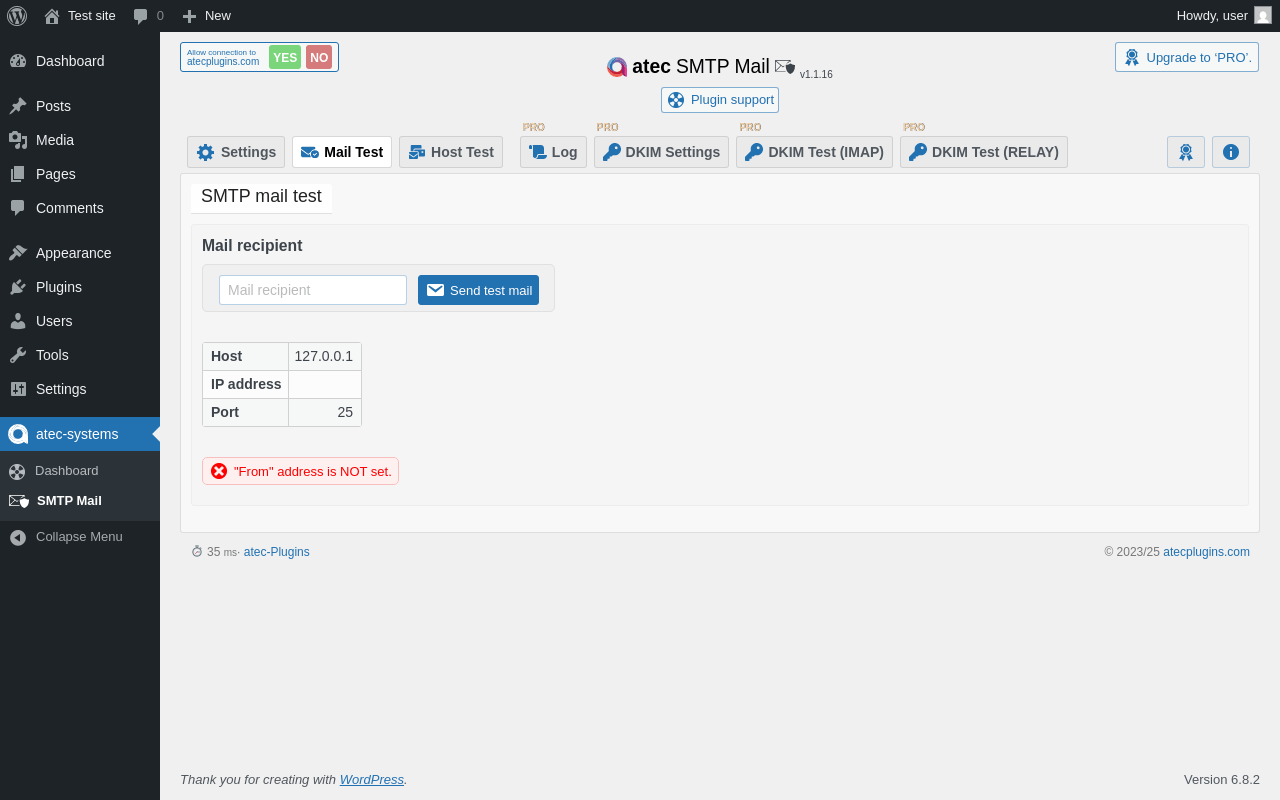Open the Tools menu

click(80, 355)
